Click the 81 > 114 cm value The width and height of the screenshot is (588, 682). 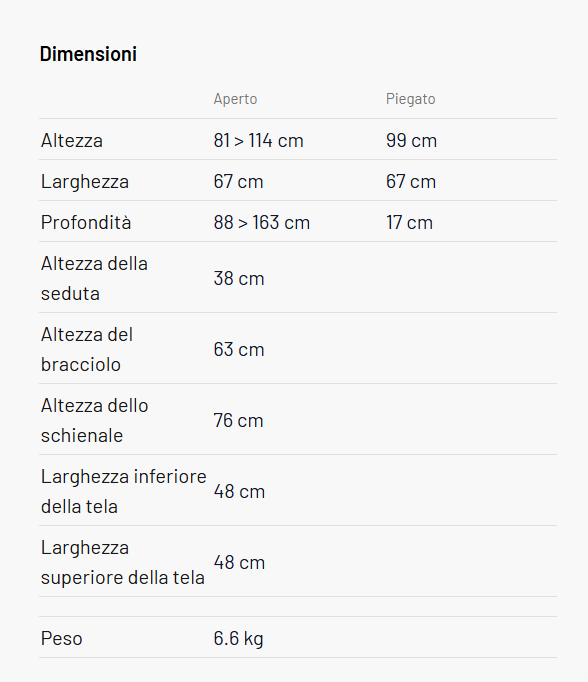click(258, 140)
